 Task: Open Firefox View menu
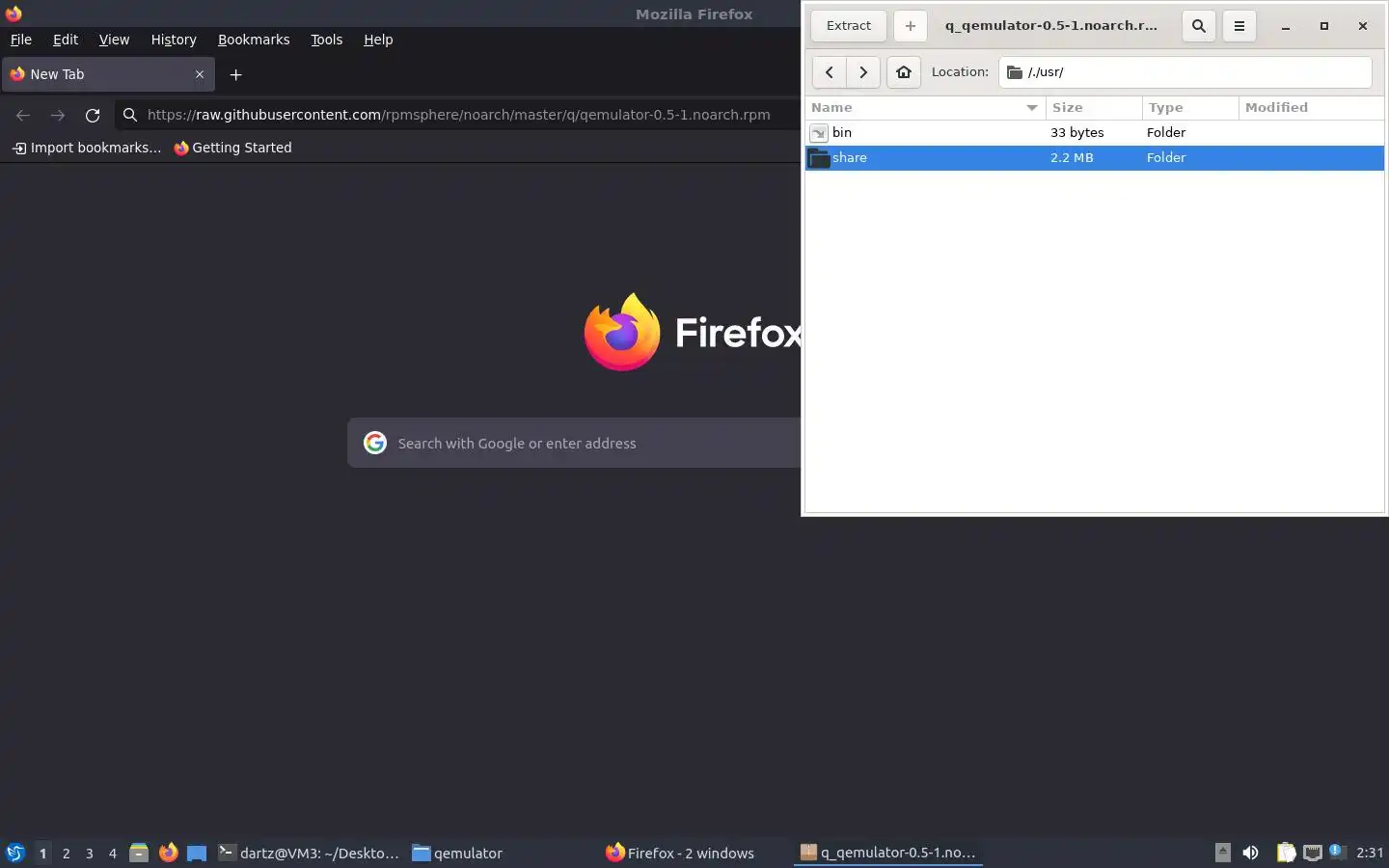(114, 40)
